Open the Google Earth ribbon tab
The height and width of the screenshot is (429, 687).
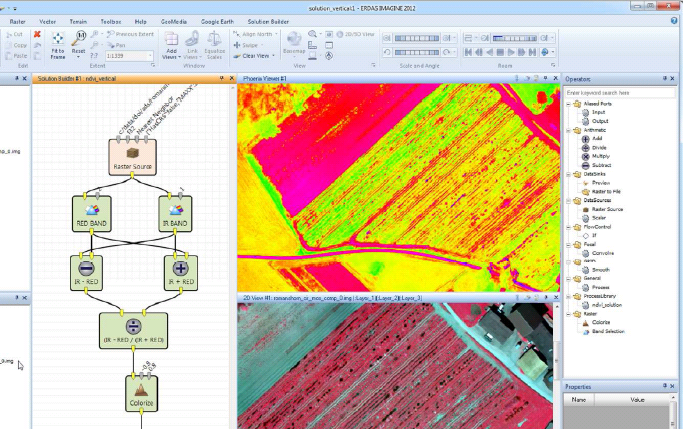click(x=217, y=21)
